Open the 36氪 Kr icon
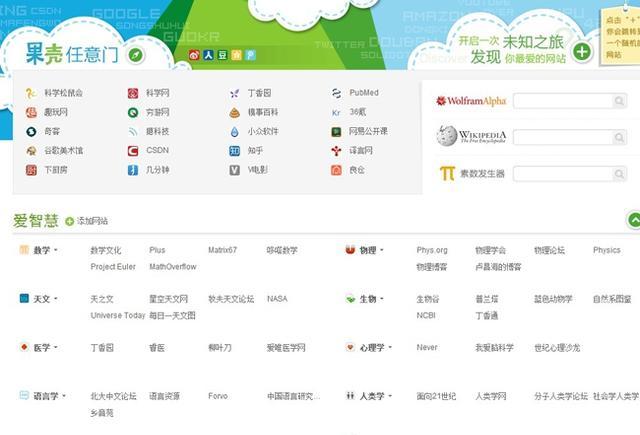The image size is (640, 435). (336, 112)
